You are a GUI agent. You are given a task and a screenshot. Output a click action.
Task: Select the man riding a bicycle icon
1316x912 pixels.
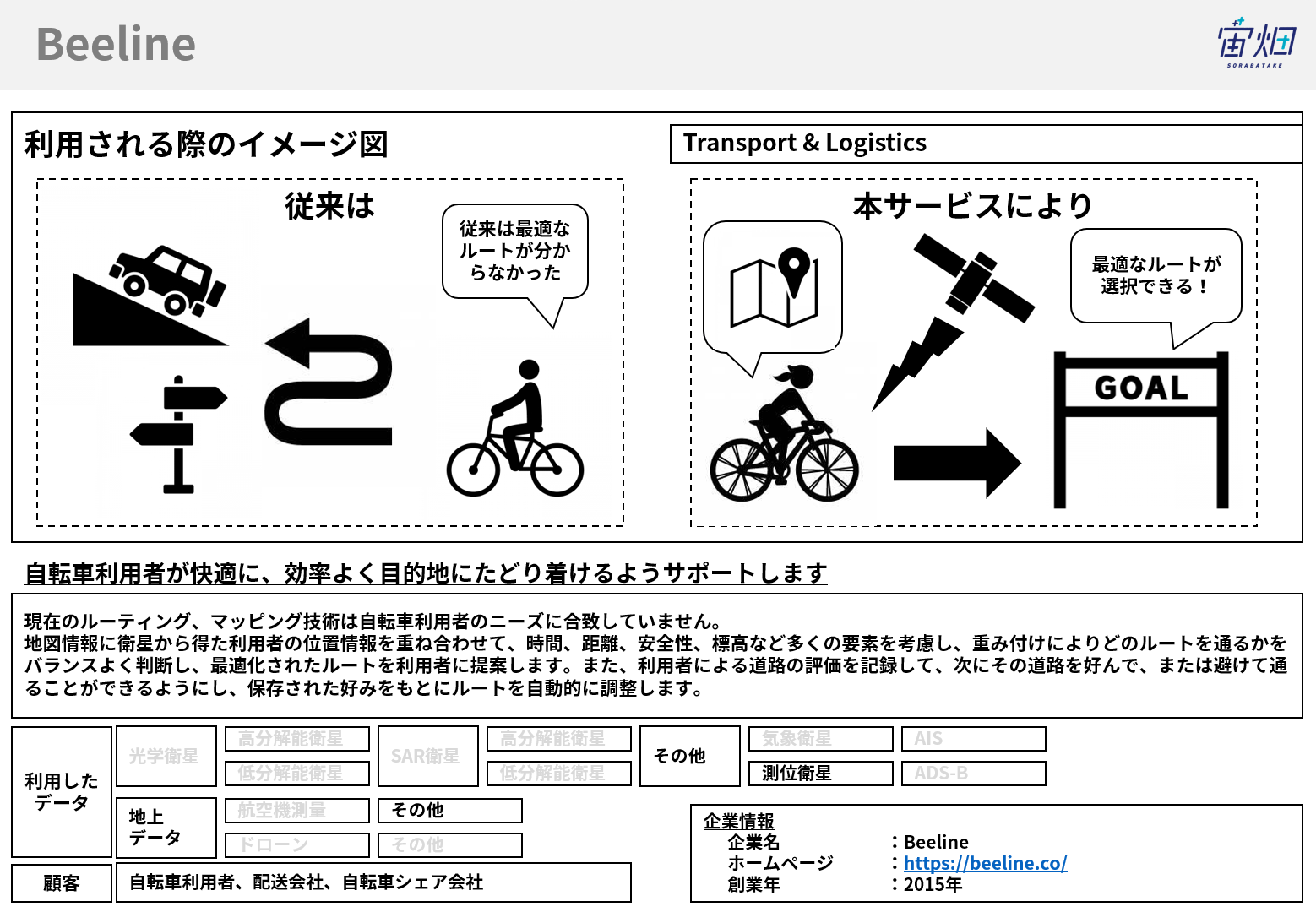pyautogui.click(x=515, y=429)
